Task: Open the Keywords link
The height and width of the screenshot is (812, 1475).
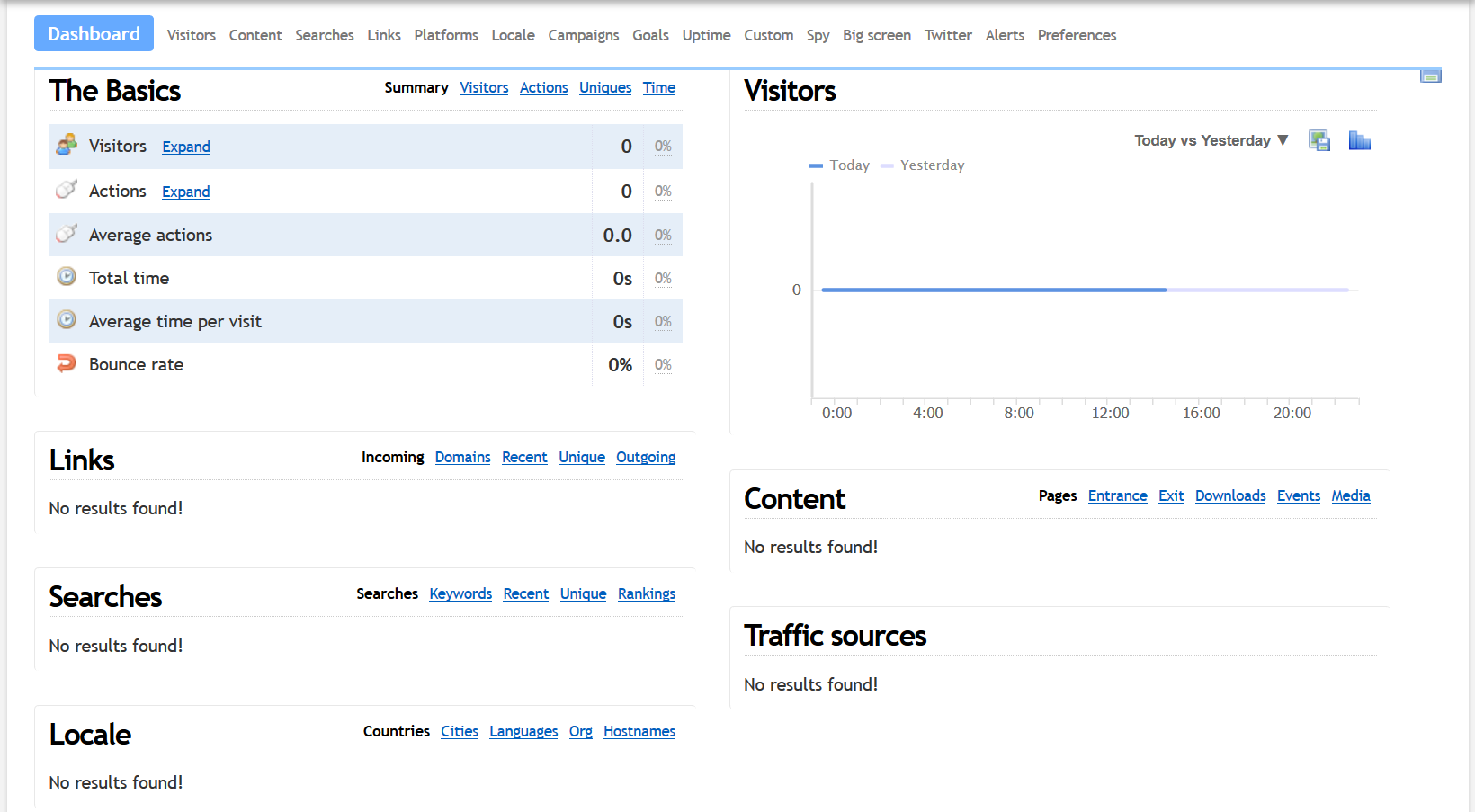Action: pyautogui.click(x=460, y=593)
